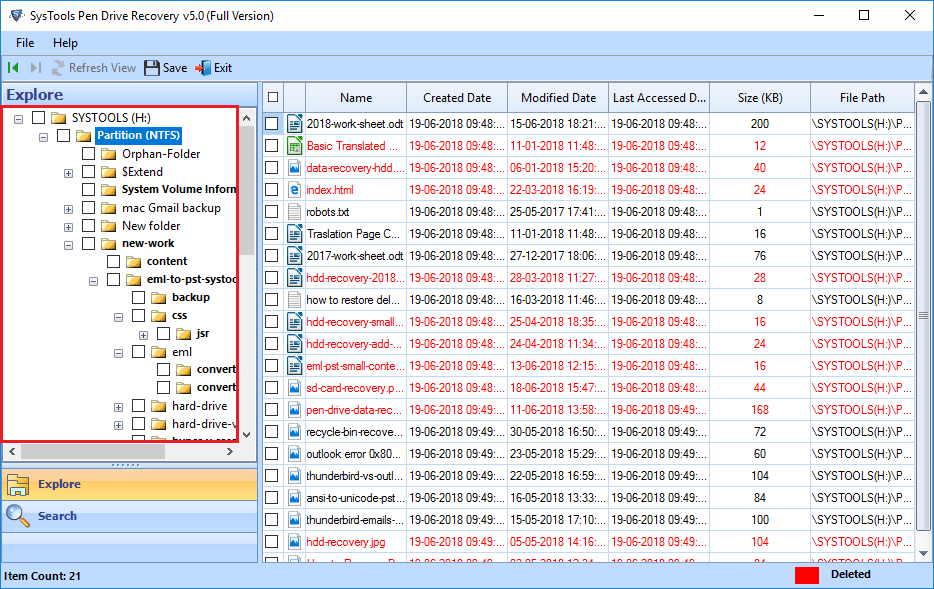The height and width of the screenshot is (589, 934).
Task: Open the Help menu
Action: click(x=66, y=43)
